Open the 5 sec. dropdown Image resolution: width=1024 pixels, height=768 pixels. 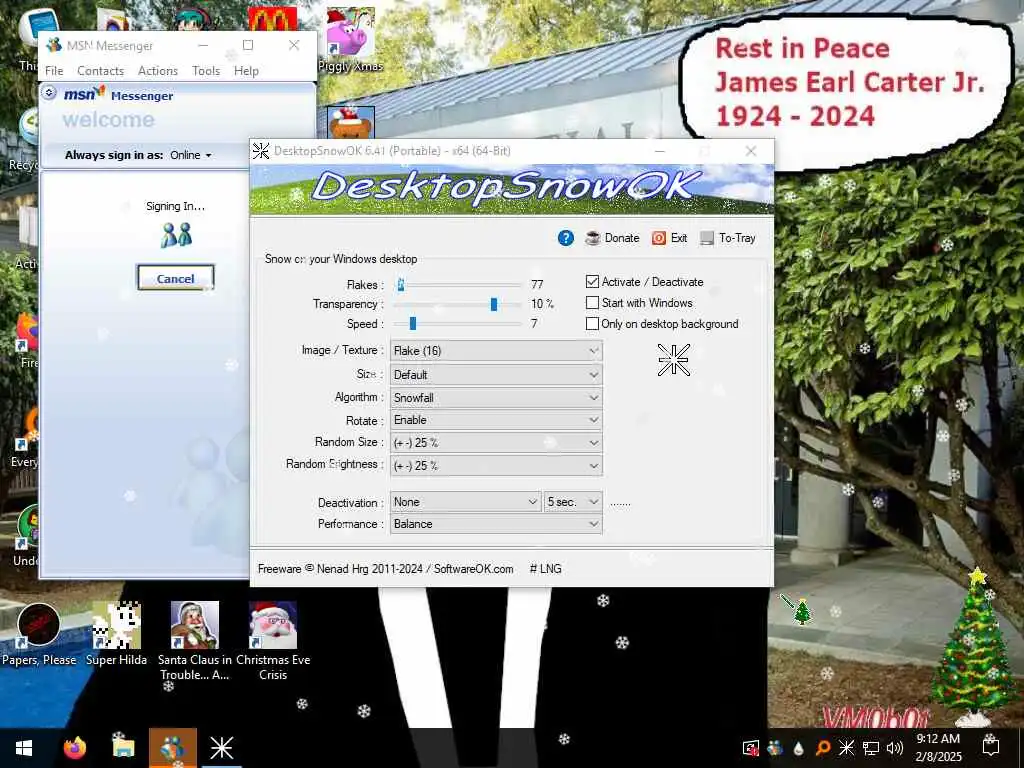pos(573,502)
